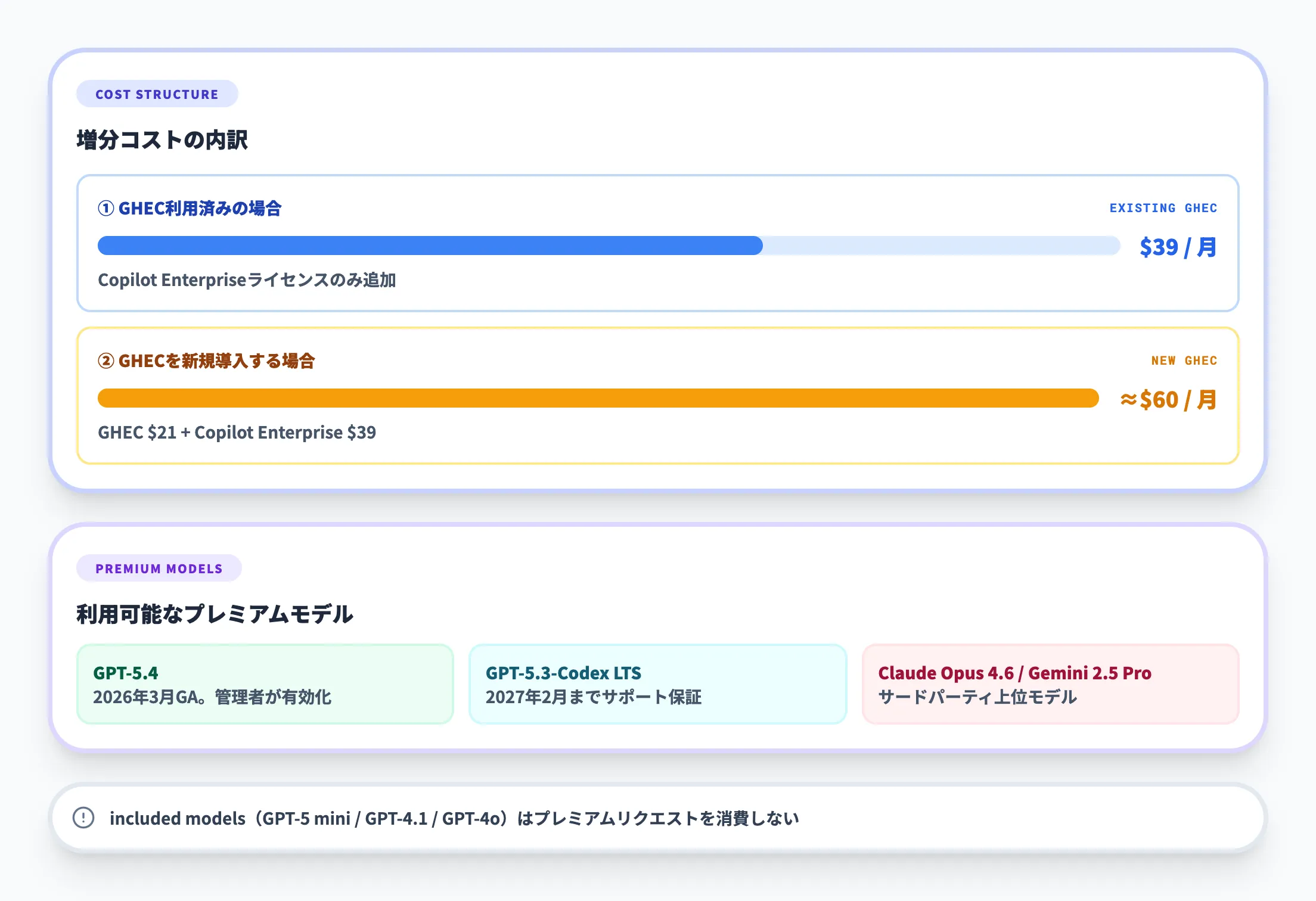Viewport: 1316px width, 901px height.
Task: Select the PREMIUM MODELS badge
Action: (159, 568)
